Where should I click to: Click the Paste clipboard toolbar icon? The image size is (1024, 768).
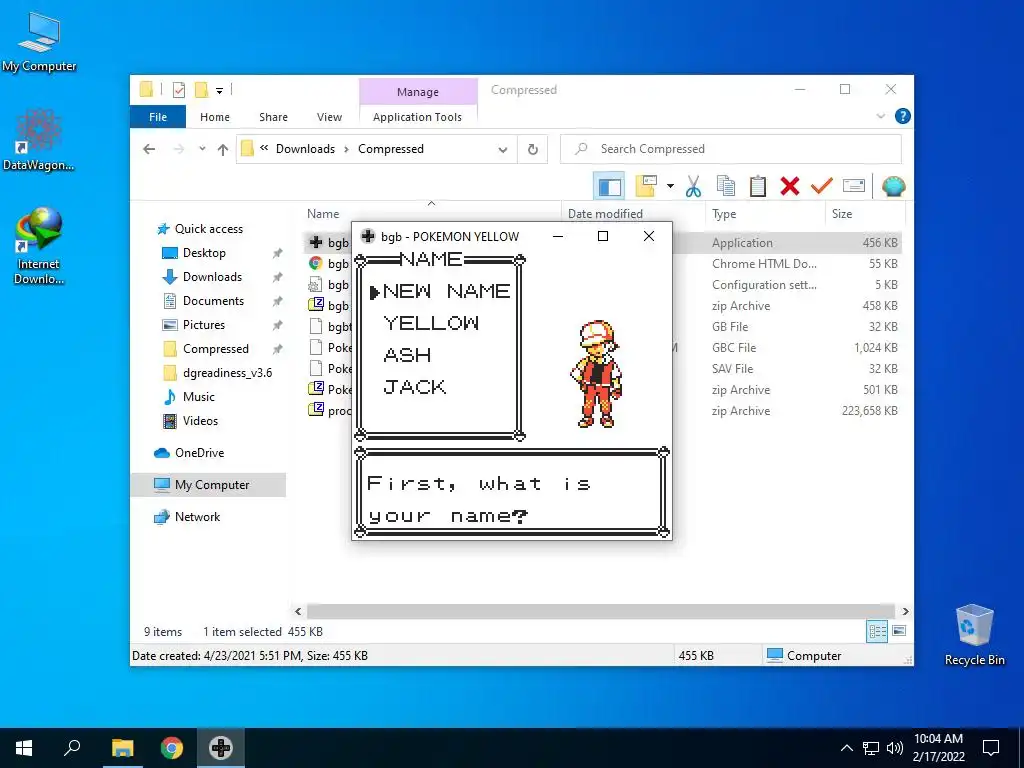pos(758,187)
